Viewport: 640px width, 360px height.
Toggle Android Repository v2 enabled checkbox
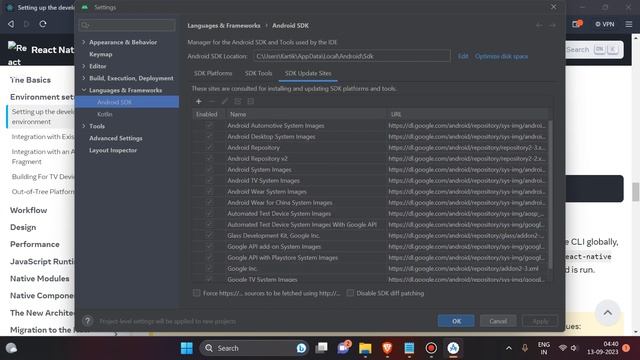pos(209,159)
